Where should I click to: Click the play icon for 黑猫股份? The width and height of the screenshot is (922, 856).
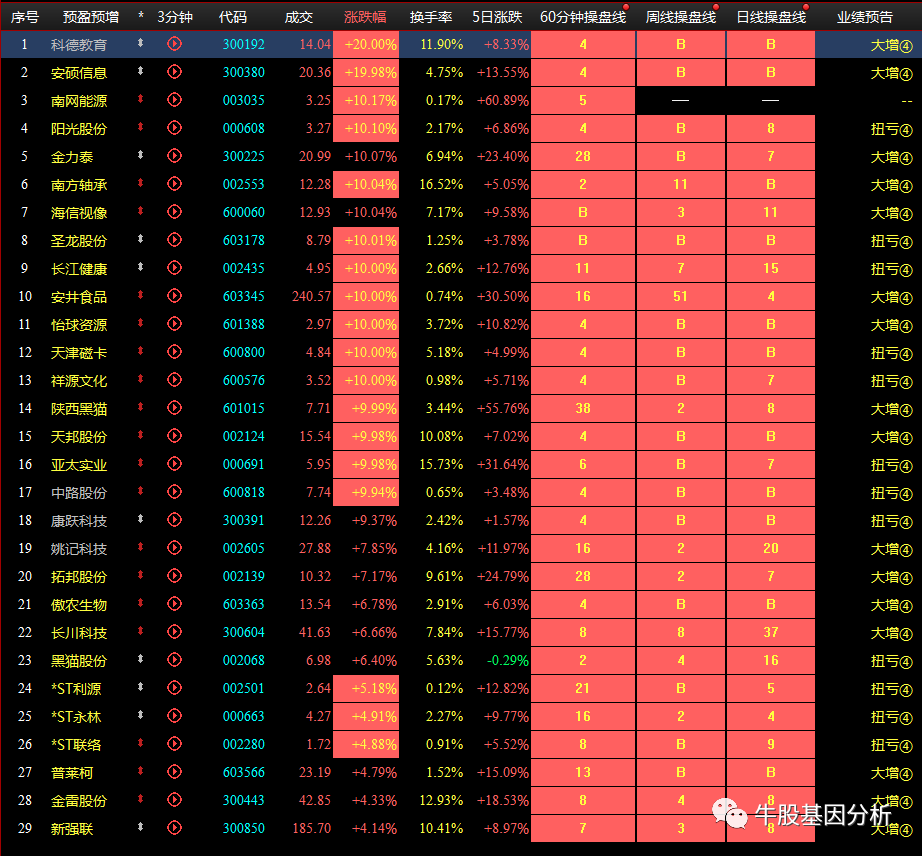(x=174, y=660)
